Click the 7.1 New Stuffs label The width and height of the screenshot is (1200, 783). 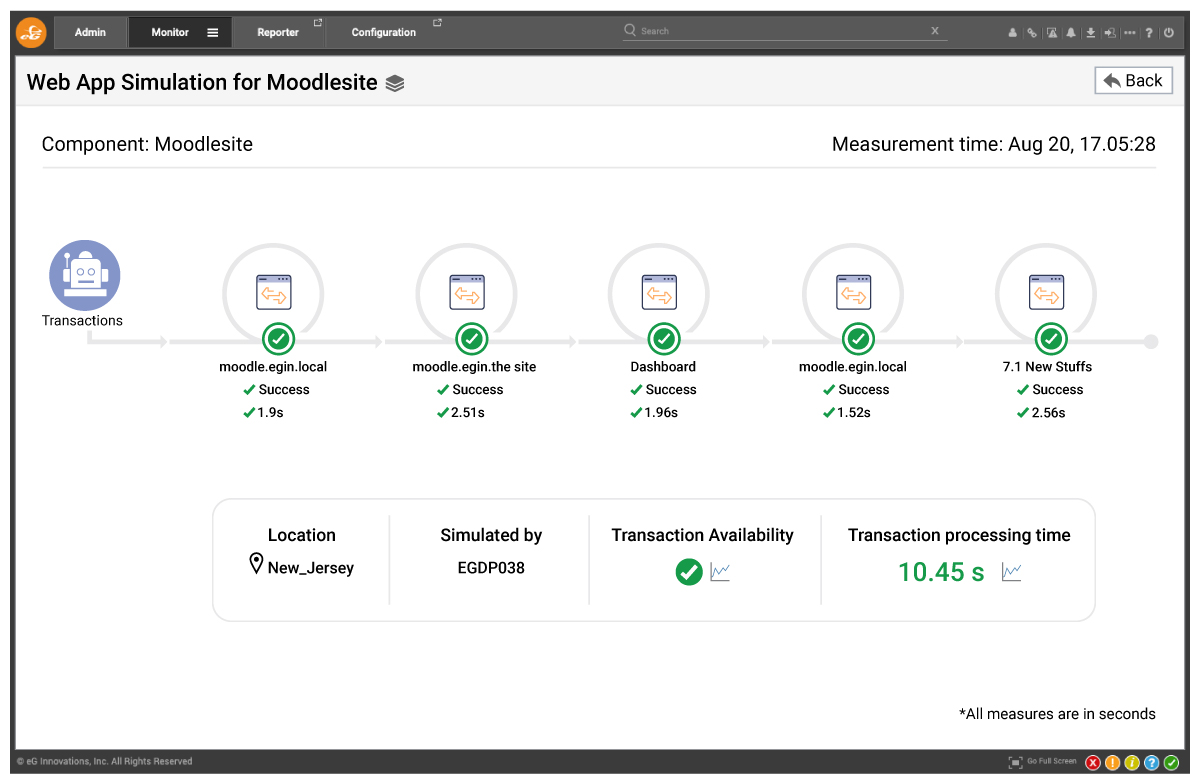[x=1047, y=367]
